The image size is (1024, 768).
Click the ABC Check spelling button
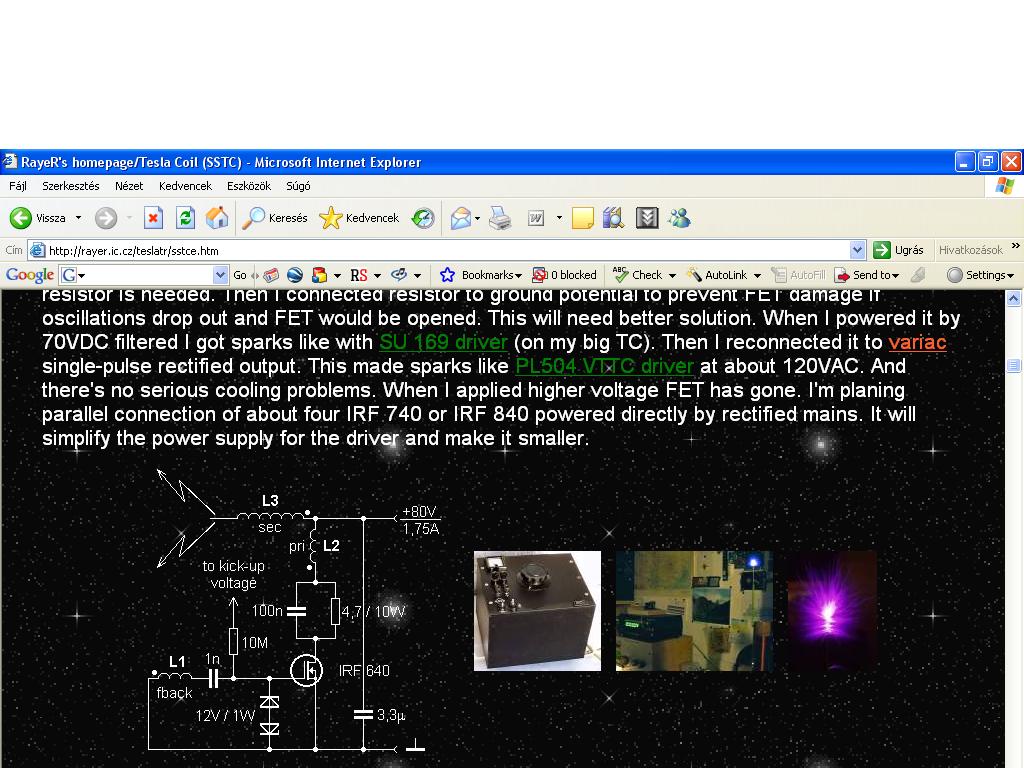click(x=639, y=275)
